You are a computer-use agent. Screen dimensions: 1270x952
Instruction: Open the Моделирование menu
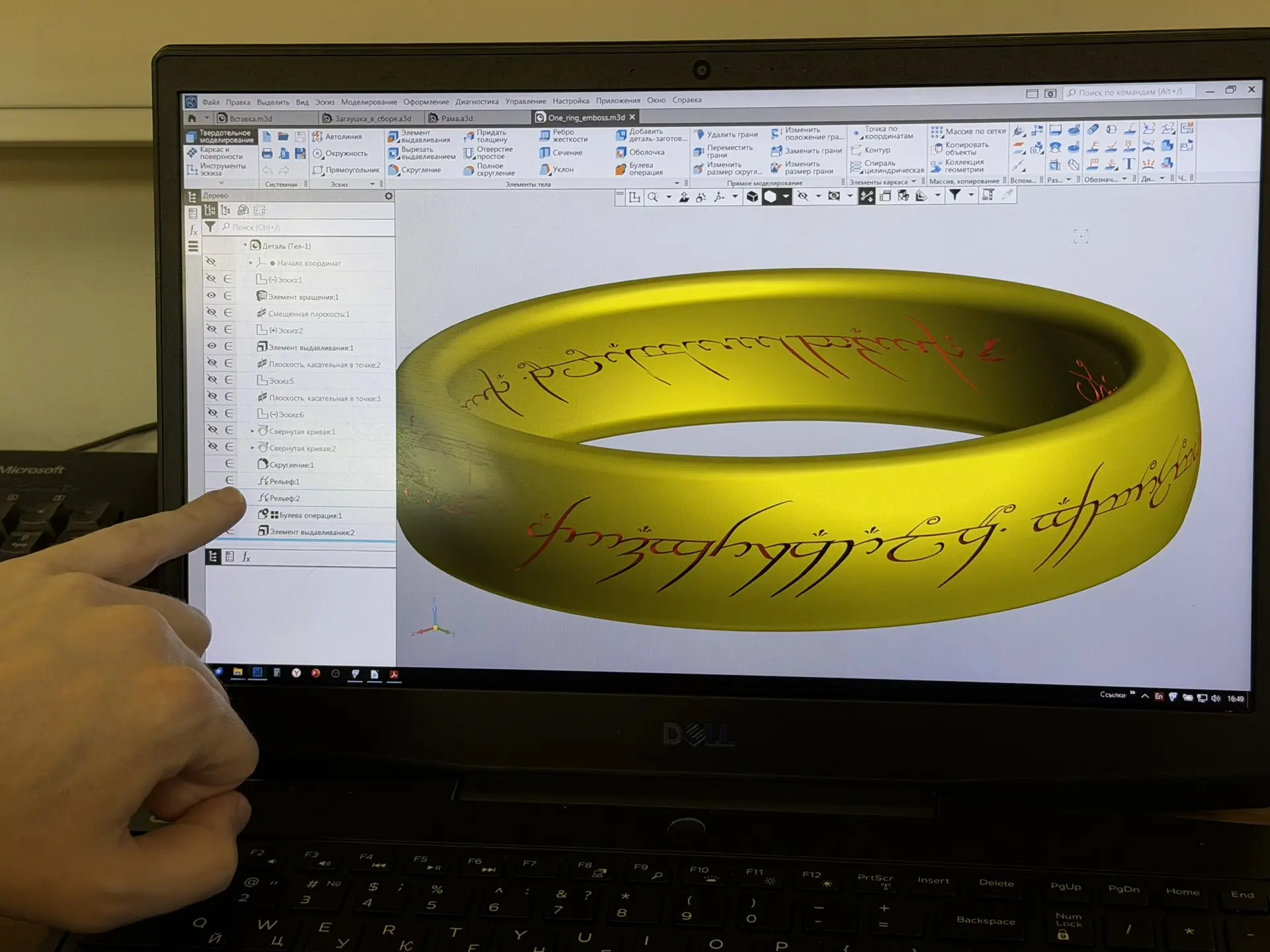click(369, 102)
